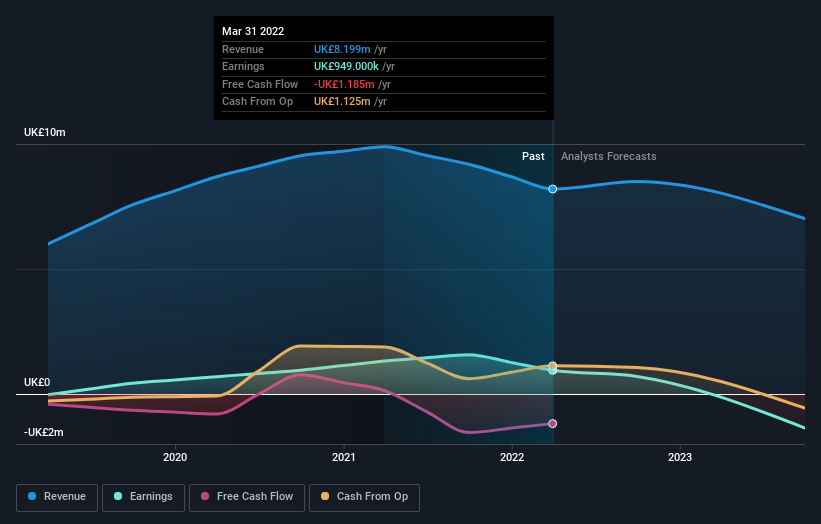
Task: Click the Cash From Op tooltip row label
Action: 257,102
